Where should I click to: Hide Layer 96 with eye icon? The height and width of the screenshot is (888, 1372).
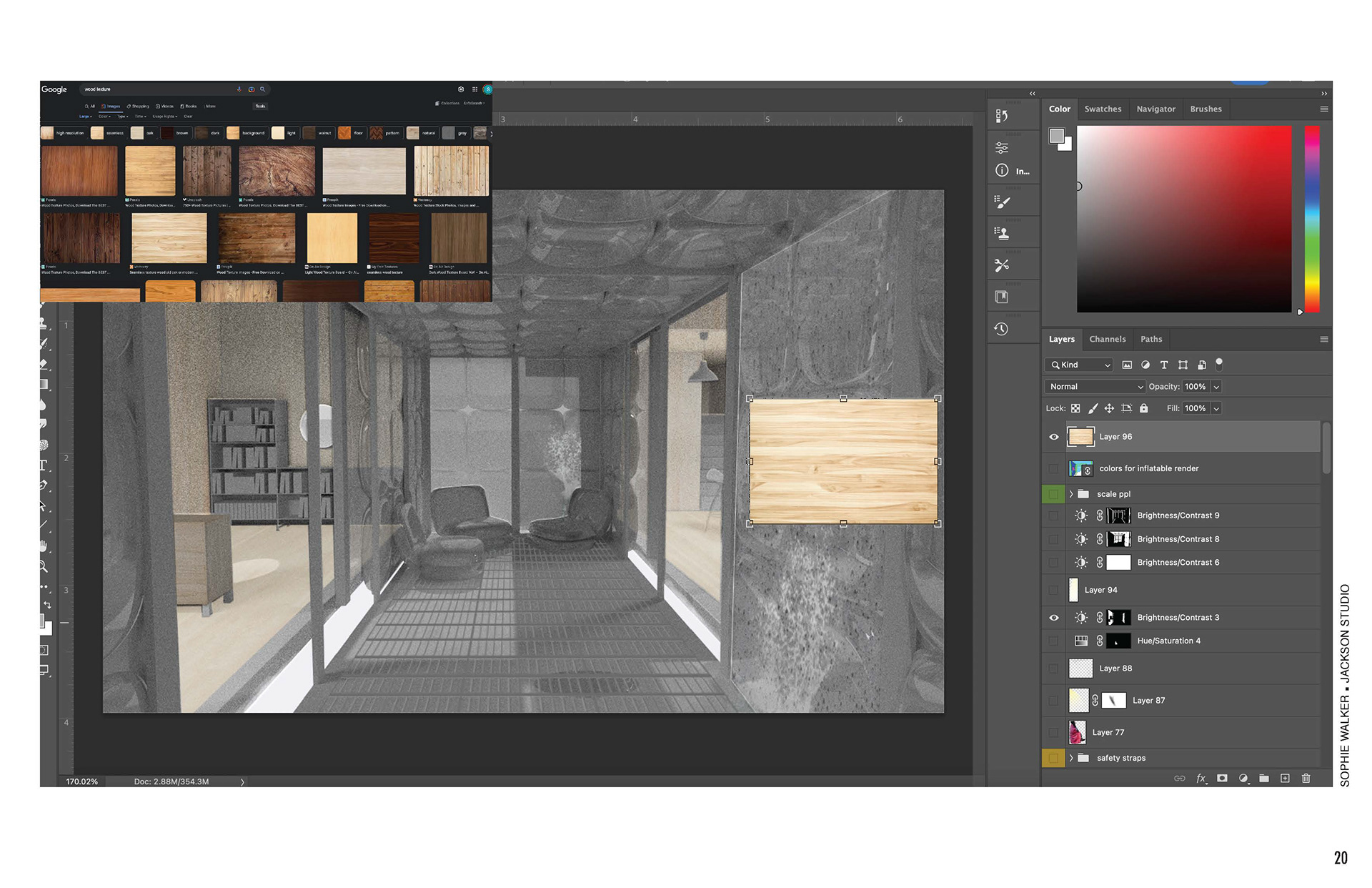click(1053, 437)
